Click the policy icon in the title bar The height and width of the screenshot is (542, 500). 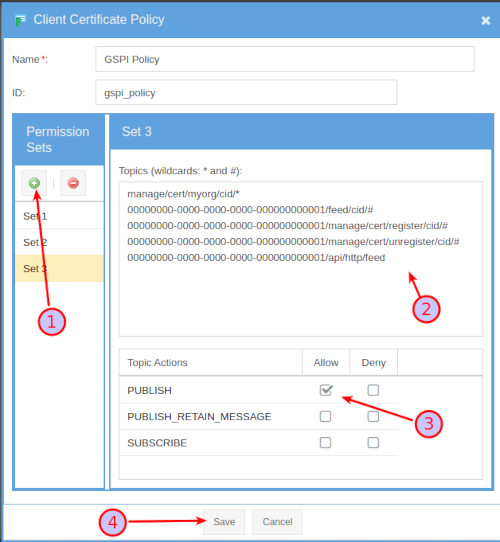tap(20, 20)
